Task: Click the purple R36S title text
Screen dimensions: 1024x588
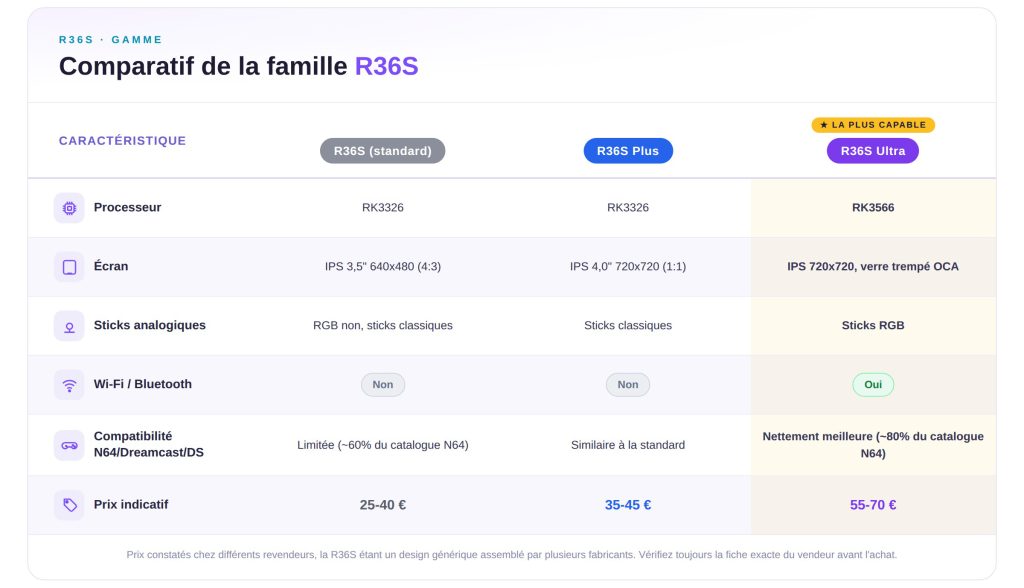Action: (387, 66)
